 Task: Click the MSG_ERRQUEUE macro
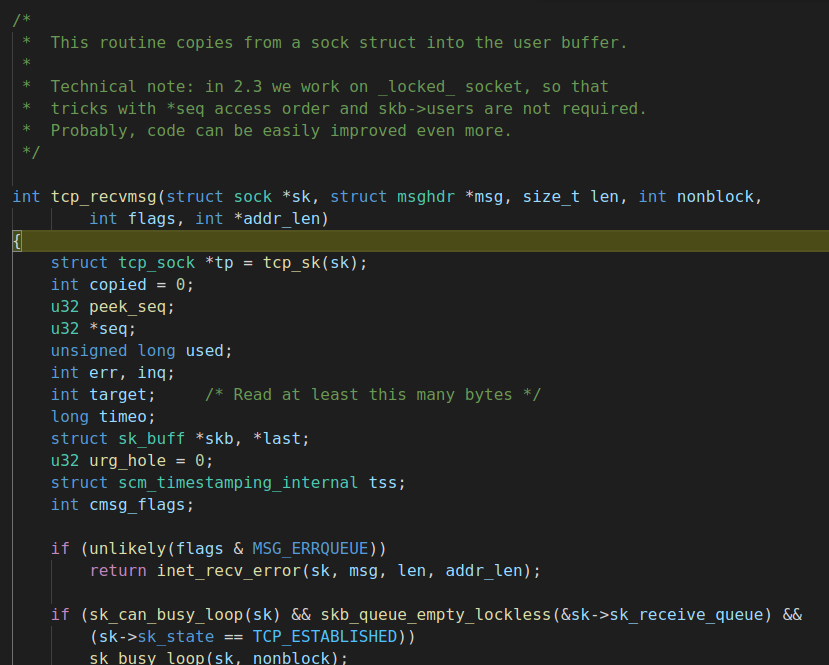tap(310, 549)
